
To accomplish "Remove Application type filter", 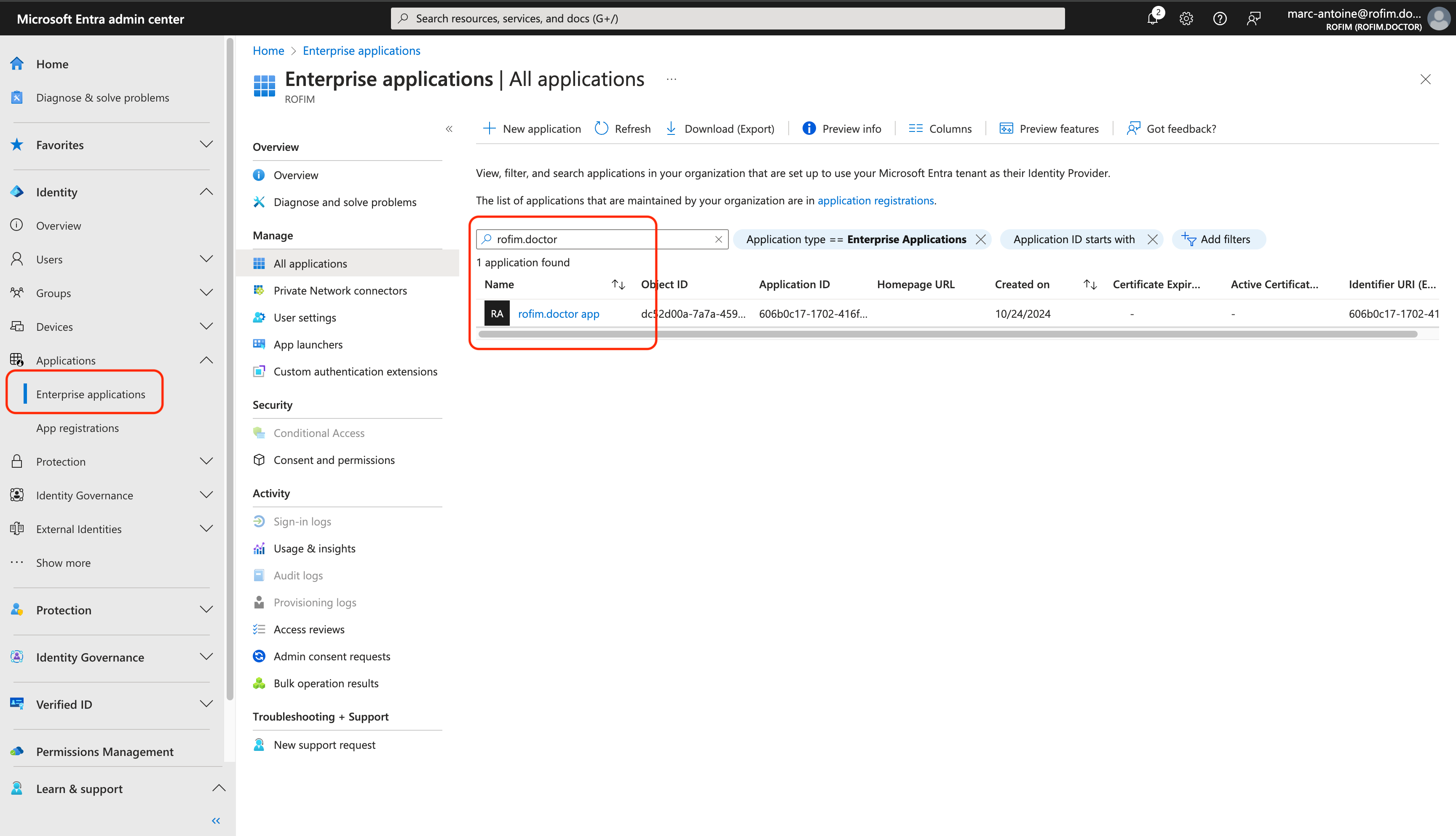I will (981, 239).
